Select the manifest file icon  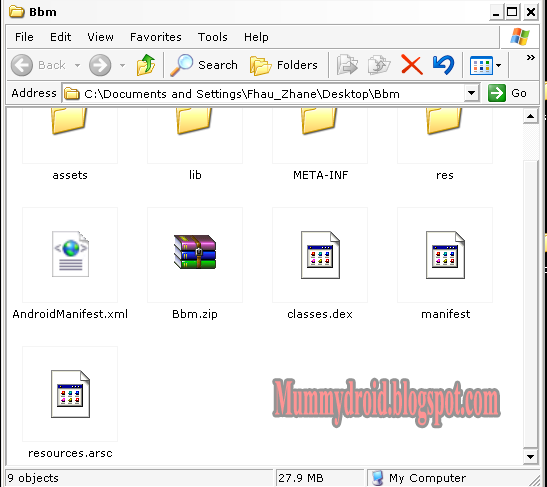pyautogui.click(x=445, y=255)
